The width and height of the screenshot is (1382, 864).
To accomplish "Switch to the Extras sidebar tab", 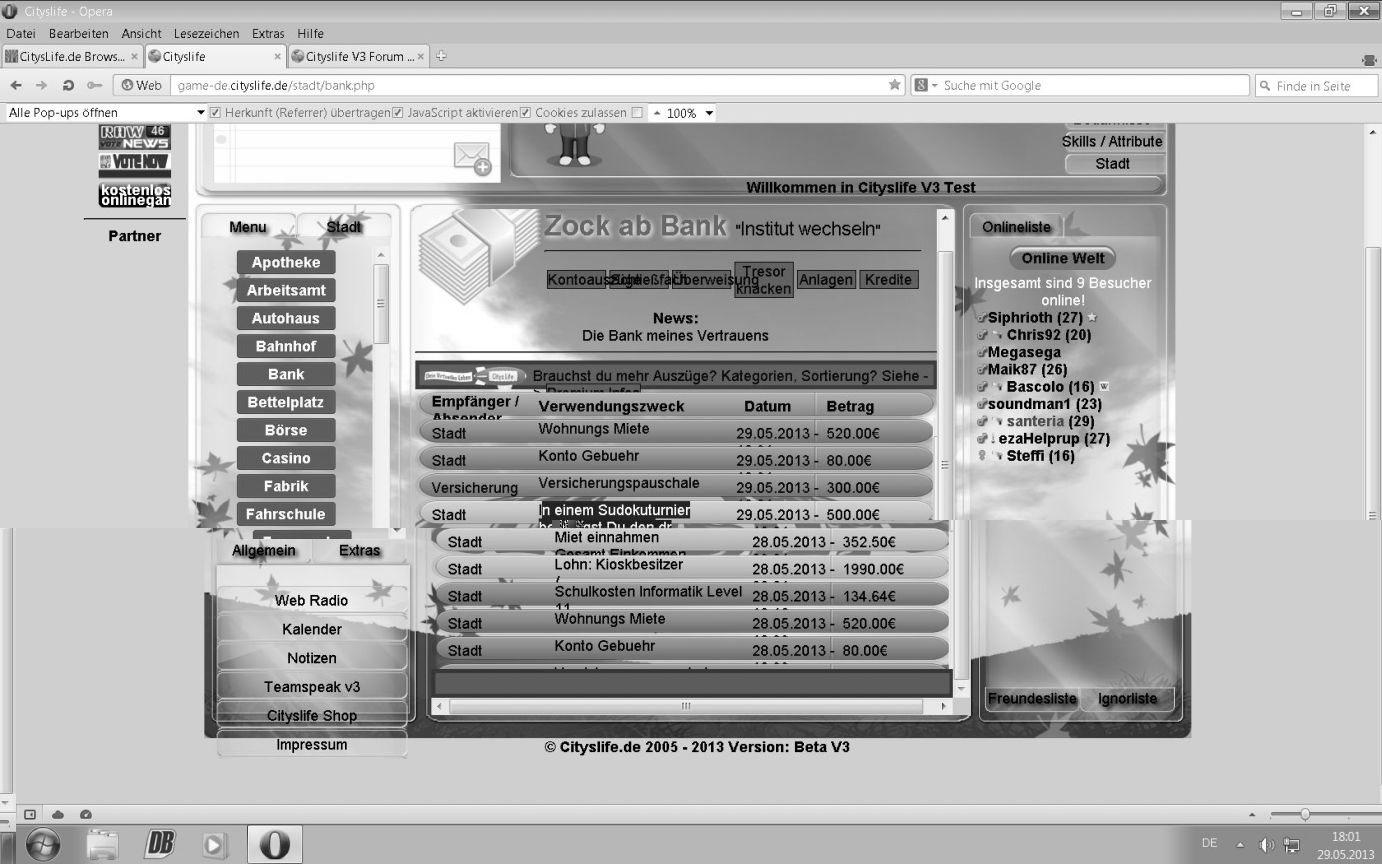I will pyautogui.click(x=359, y=551).
